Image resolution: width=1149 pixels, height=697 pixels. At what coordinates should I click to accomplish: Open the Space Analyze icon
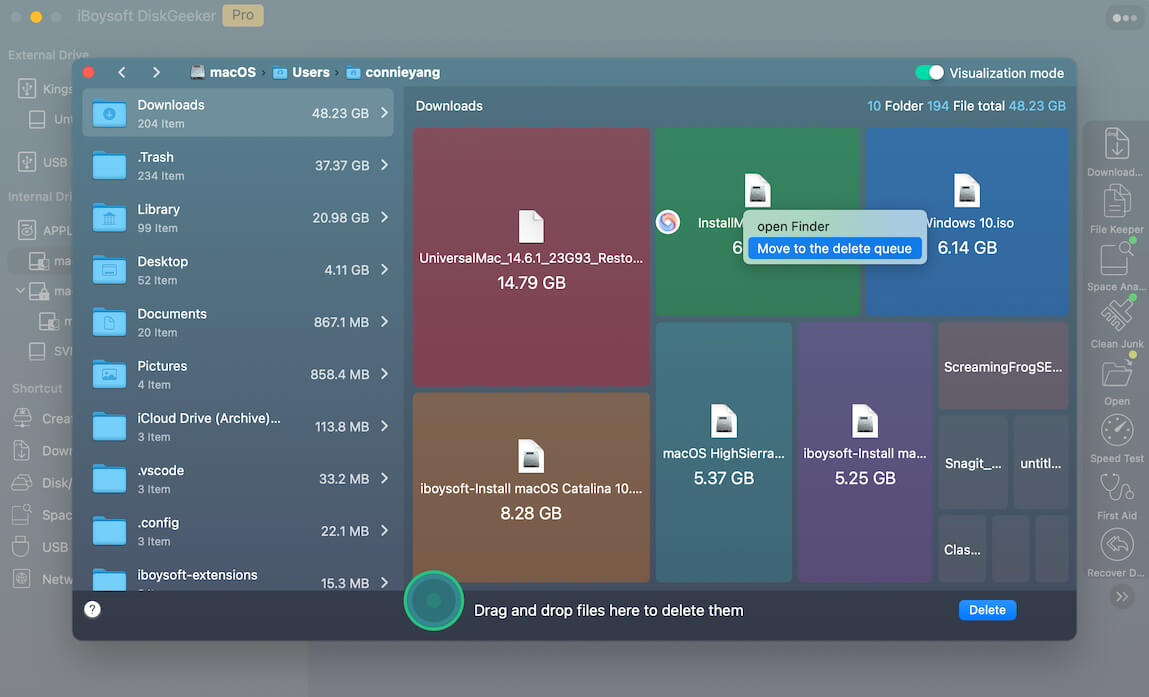(1116, 260)
